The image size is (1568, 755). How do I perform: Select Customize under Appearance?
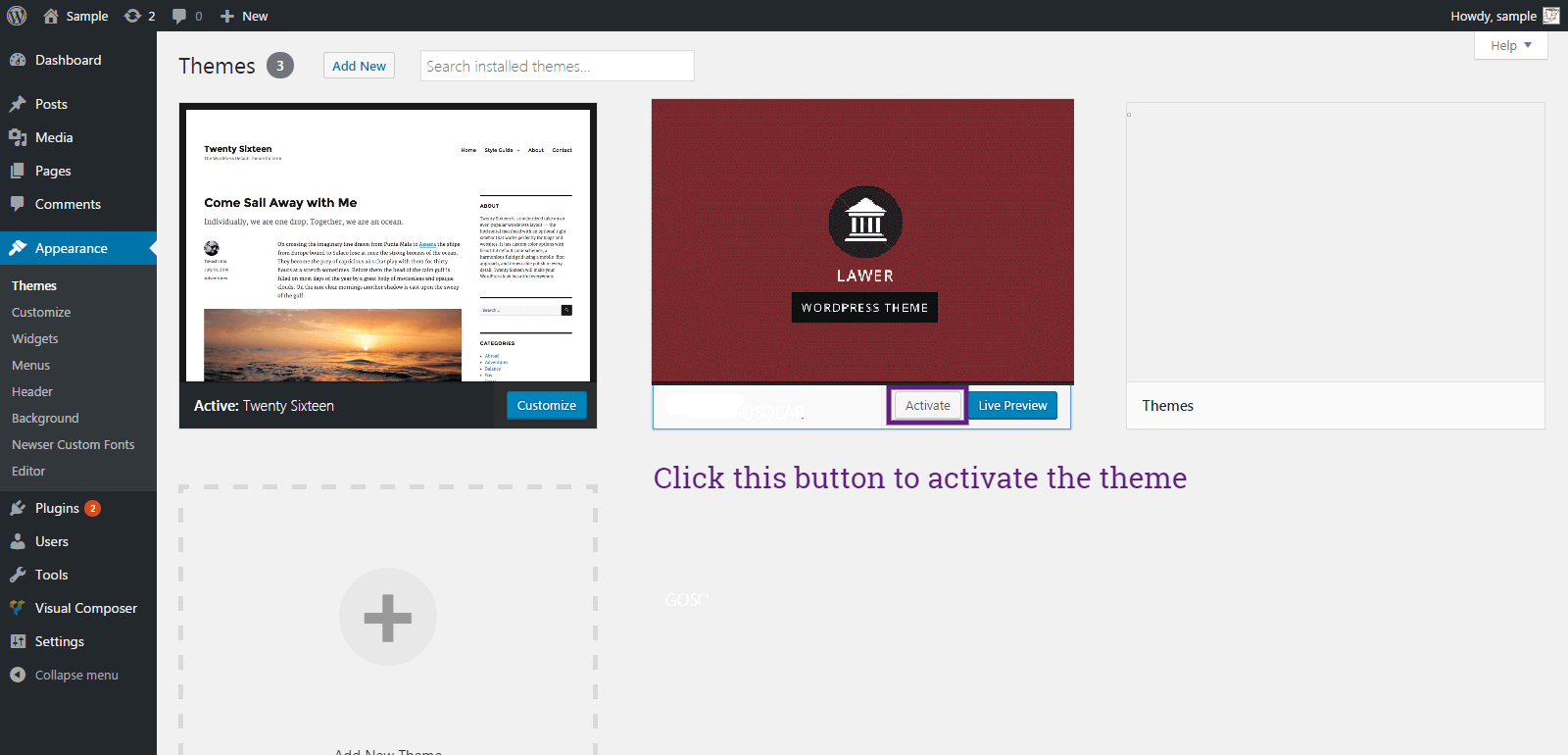tap(41, 312)
